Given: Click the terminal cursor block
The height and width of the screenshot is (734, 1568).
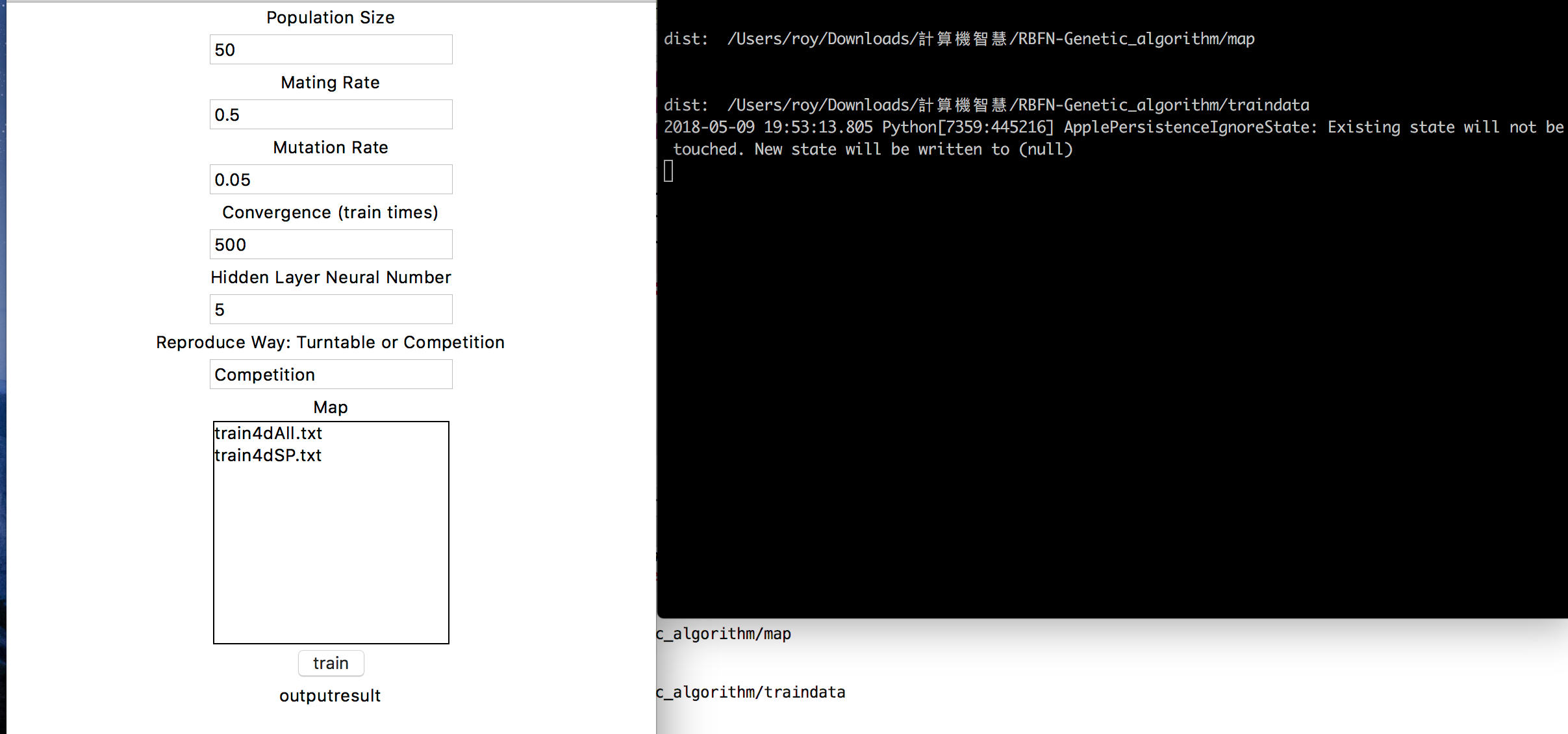Looking at the screenshot, I should coord(668,171).
